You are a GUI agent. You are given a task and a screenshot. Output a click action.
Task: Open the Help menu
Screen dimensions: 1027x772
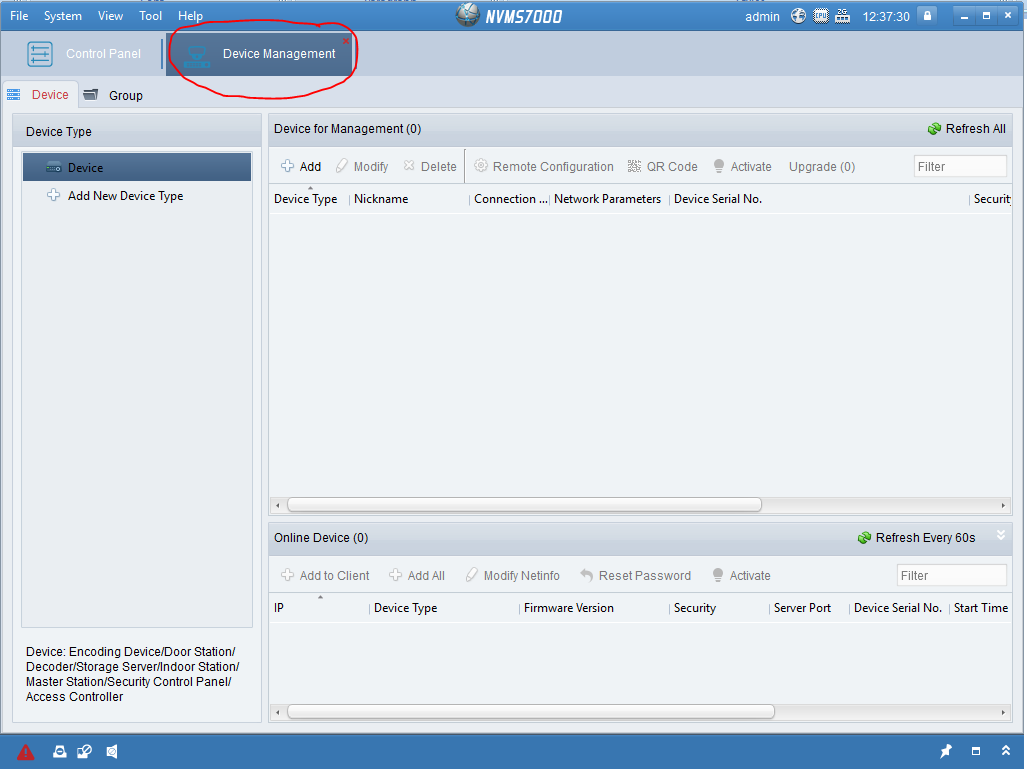(x=191, y=16)
